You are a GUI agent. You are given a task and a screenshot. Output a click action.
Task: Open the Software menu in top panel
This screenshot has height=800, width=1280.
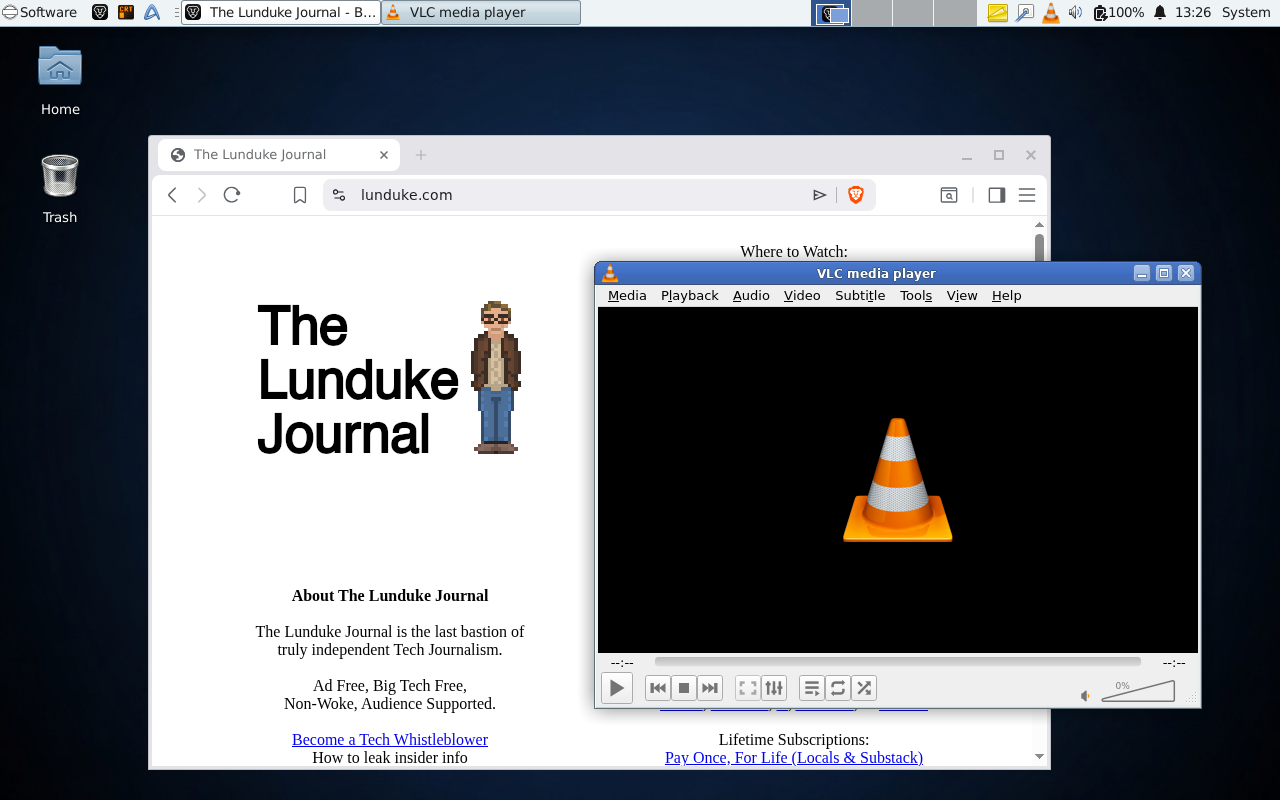point(40,13)
